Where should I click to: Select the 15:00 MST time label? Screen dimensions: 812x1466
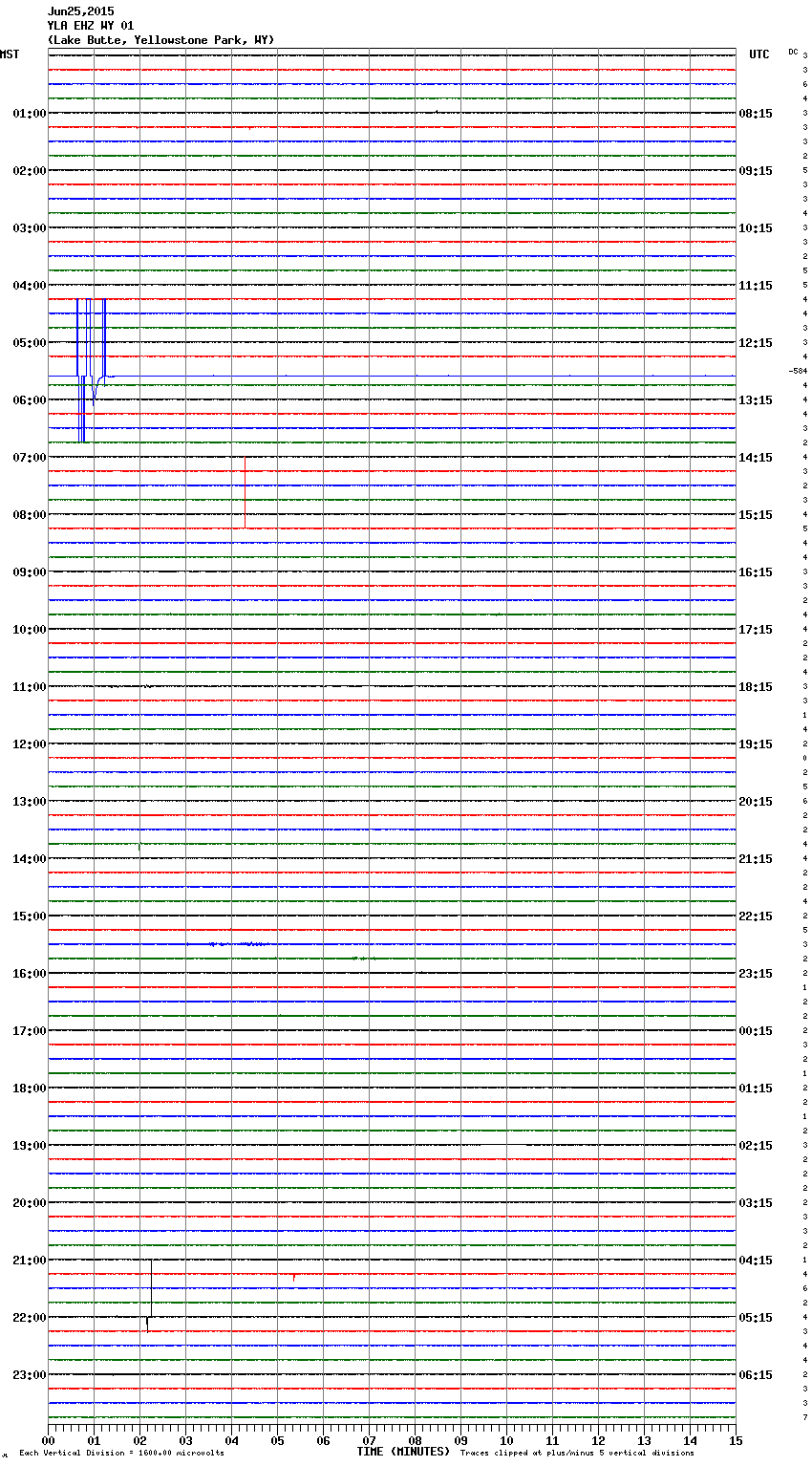click(x=29, y=916)
